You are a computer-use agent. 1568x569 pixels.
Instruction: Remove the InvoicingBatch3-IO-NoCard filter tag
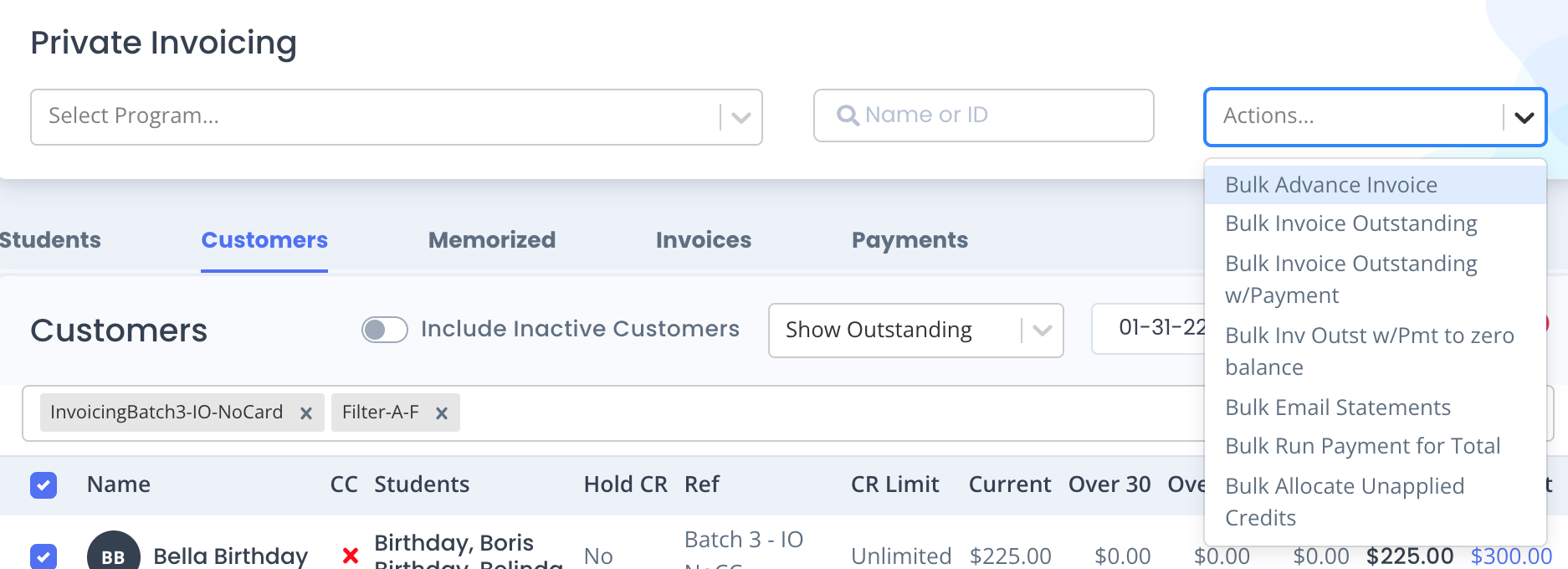[306, 413]
